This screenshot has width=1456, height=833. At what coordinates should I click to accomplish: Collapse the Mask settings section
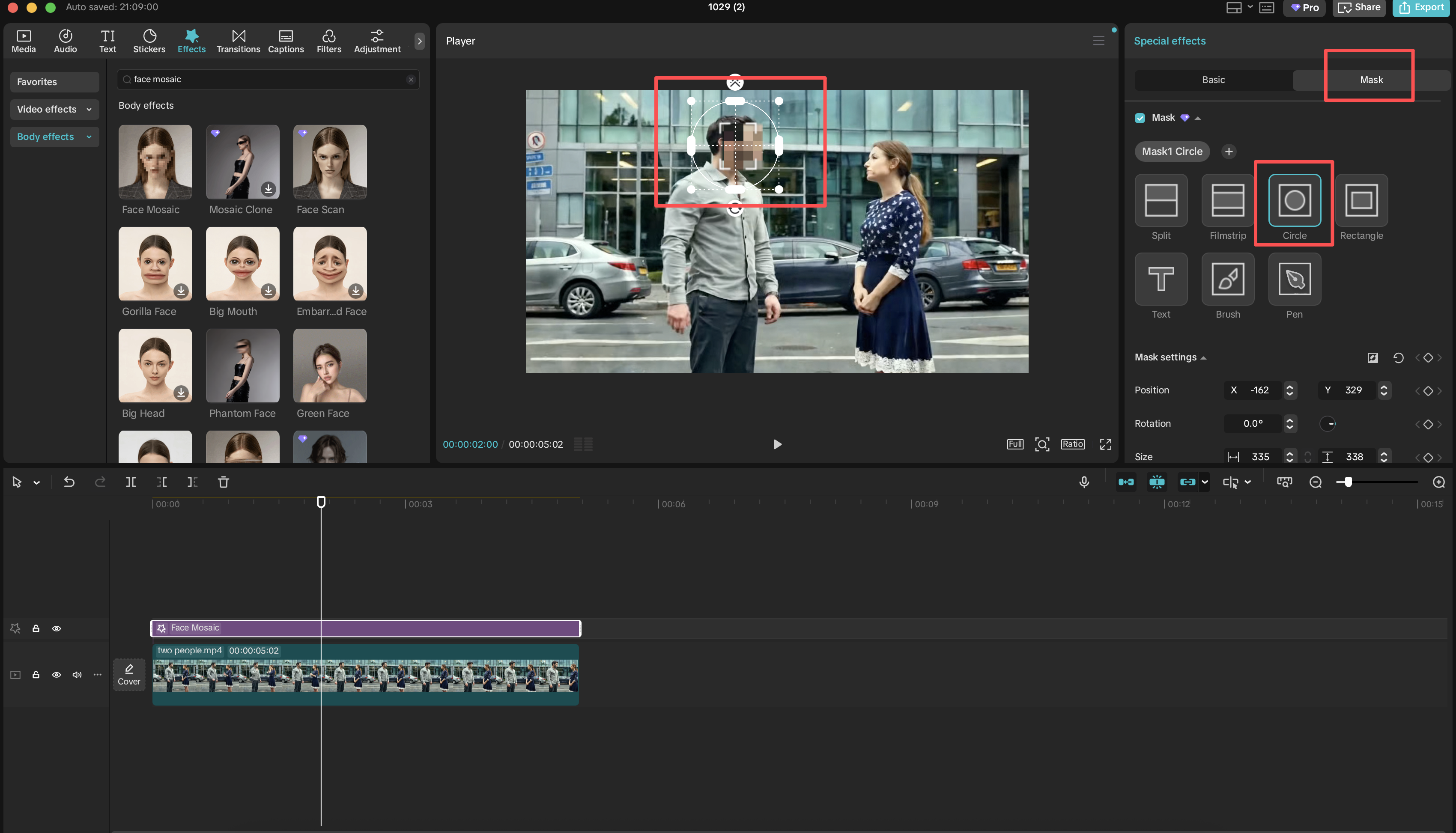pos(1203,357)
